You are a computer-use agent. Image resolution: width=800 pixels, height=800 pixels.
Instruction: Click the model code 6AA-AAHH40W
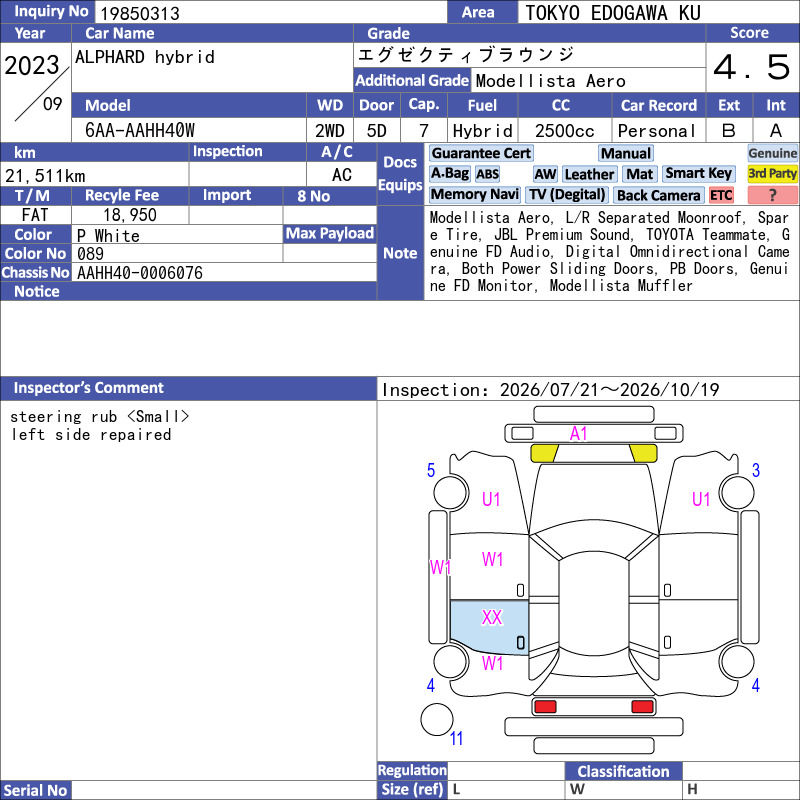tap(140, 130)
